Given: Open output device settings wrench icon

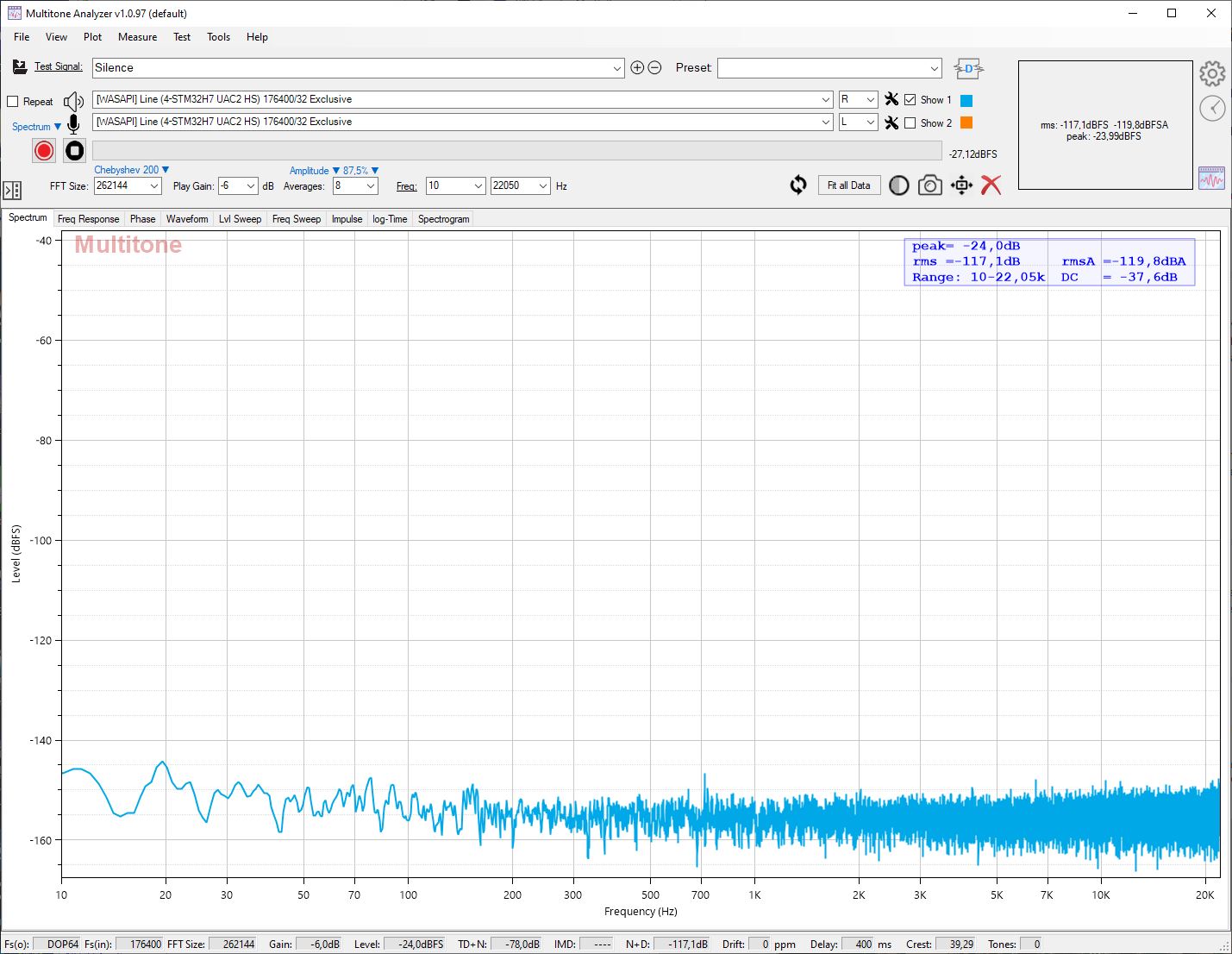Looking at the screenshot, I should (x=891, y=99).
